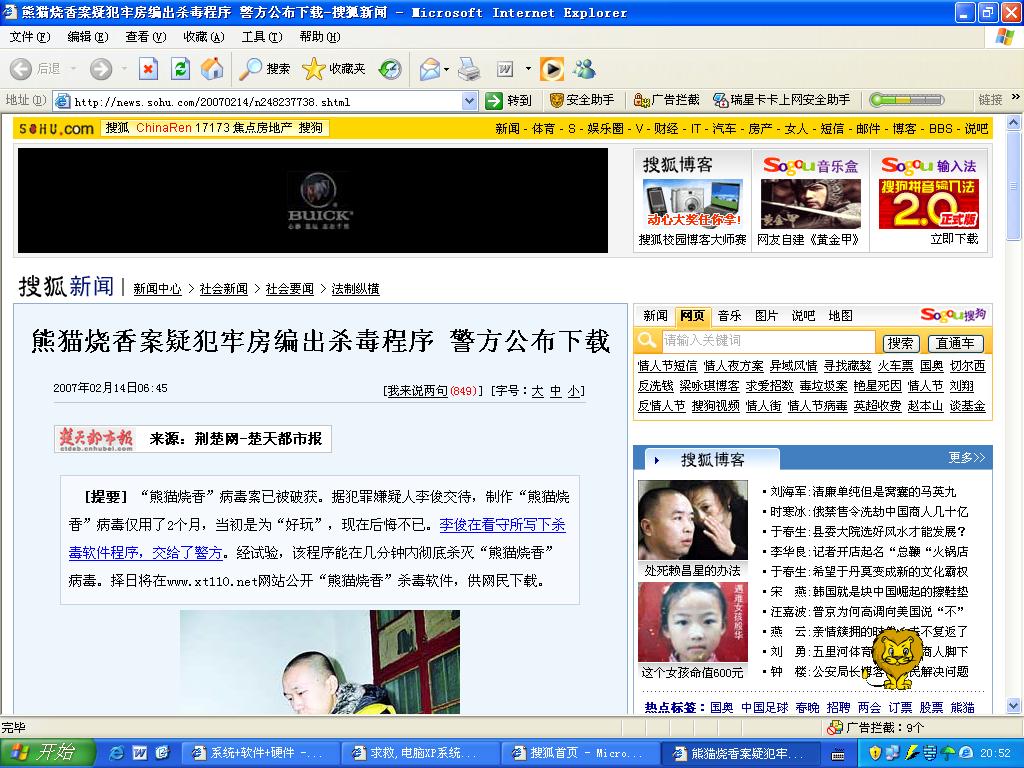The width and height of the screenshot is (1024, 768).
Task: Click the vertical scrollbar up arrow
Action: [1014, 123]
